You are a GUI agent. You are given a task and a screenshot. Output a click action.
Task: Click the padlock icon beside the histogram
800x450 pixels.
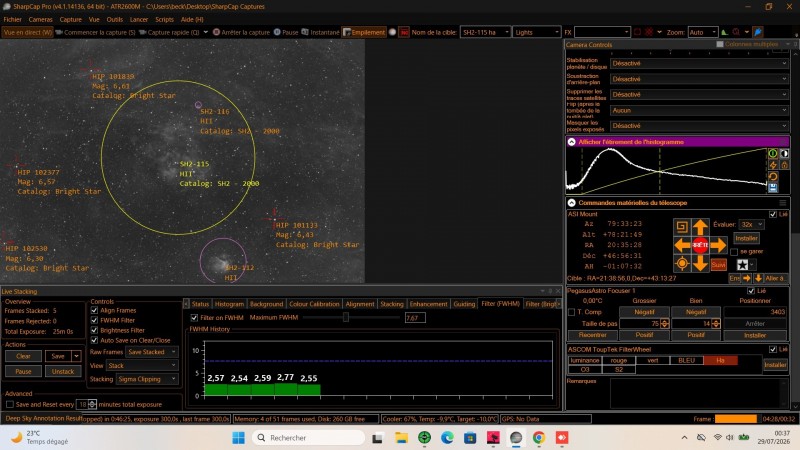[784, 165]
